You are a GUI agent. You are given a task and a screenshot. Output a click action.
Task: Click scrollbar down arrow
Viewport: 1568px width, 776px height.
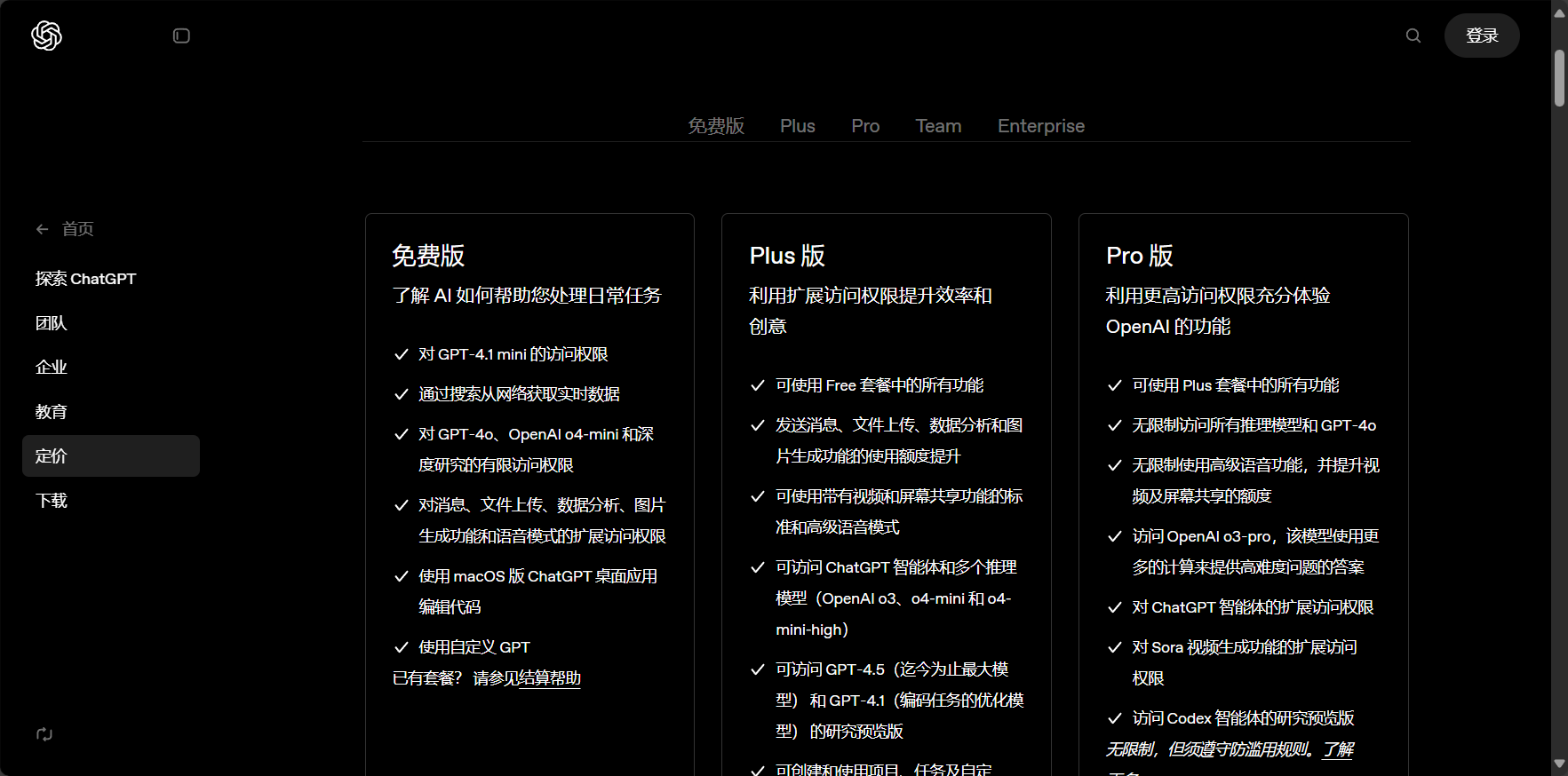click(x=1559, y=764)
